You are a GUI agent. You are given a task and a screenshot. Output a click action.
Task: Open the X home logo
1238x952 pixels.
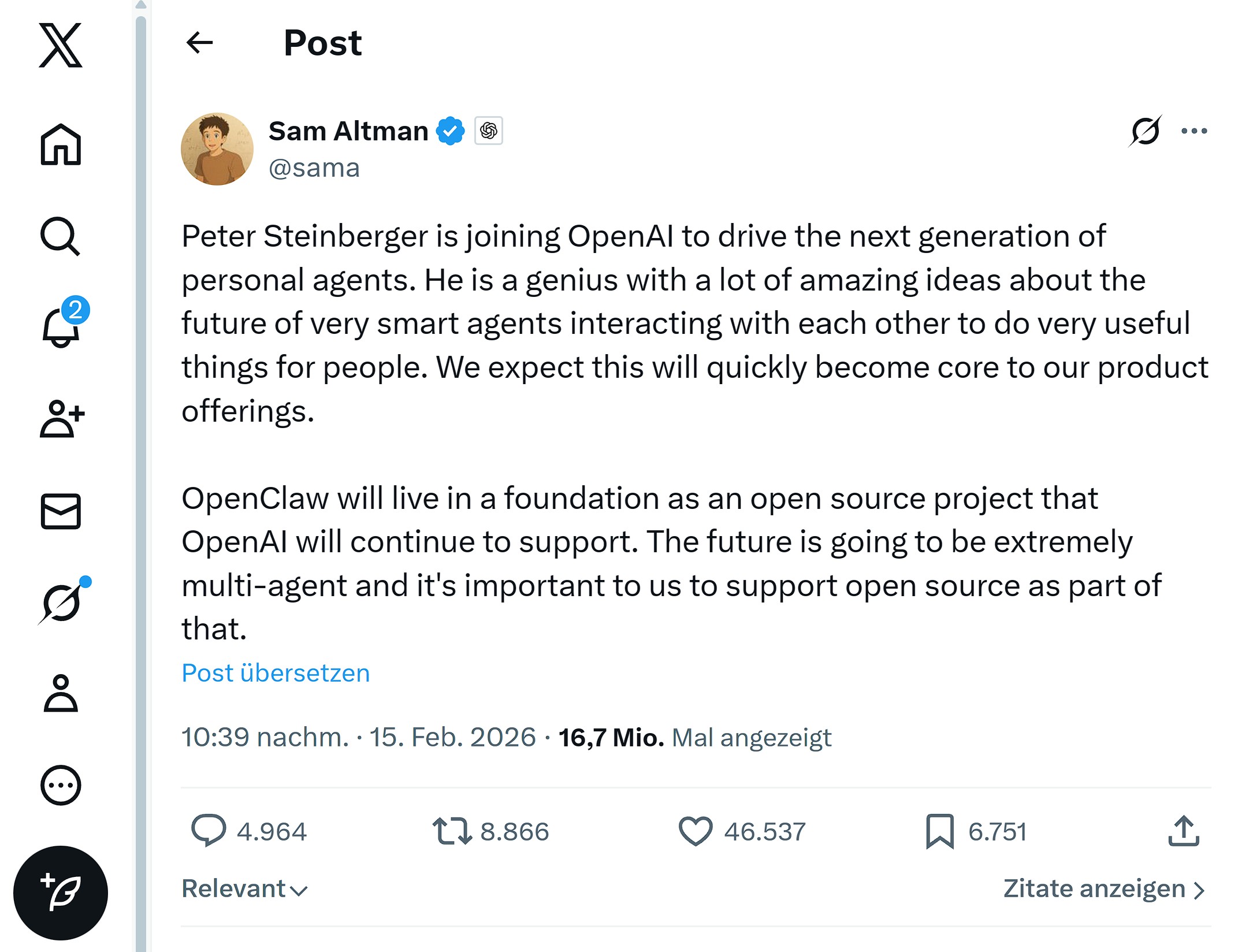61,45
